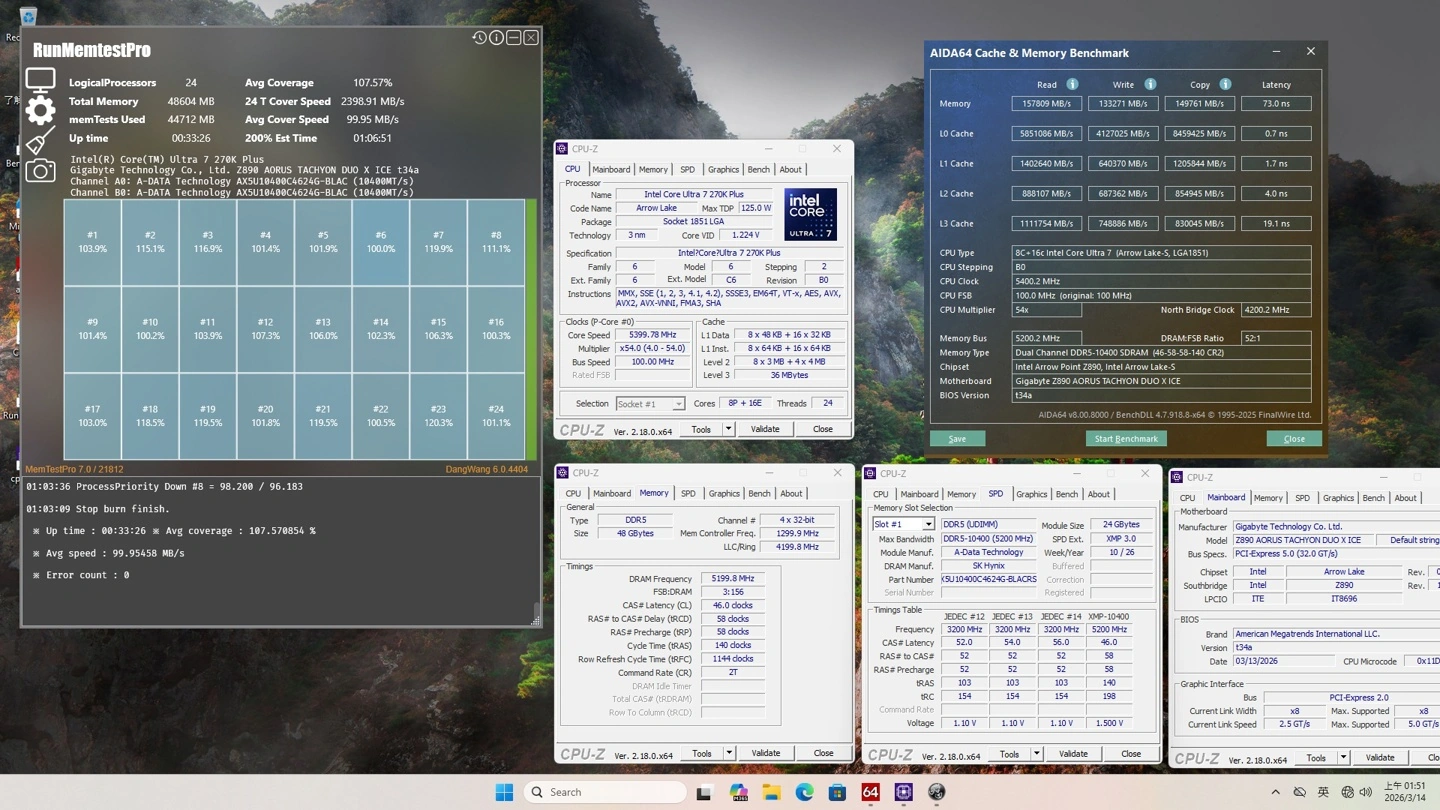Click the Intel Core Ultra 7 badge in CPU-Z

tap(810, 213)
